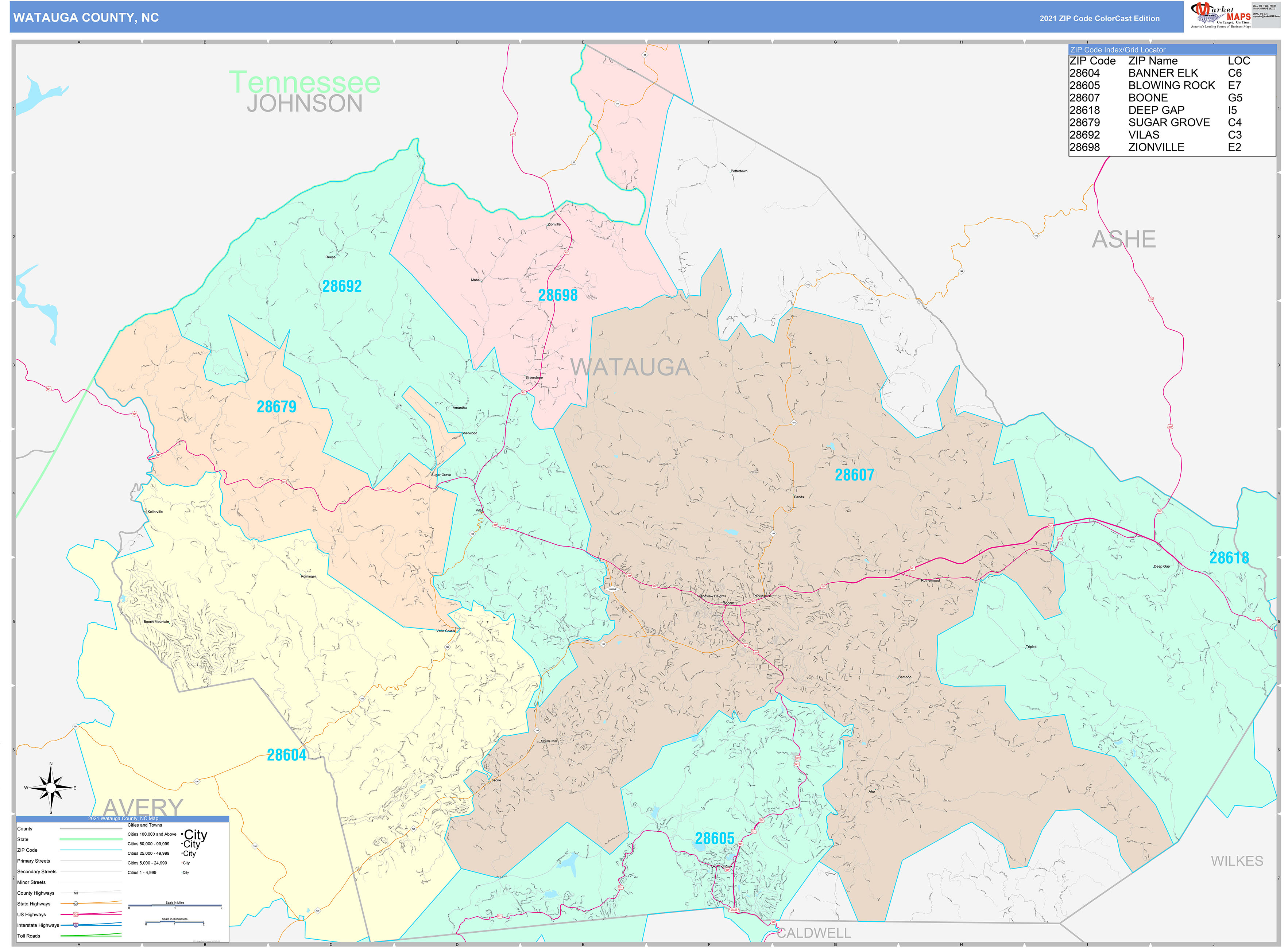Viewport: 1288px width, 948px height.
Task: Click the JOHNSON county label
Action: click(304, 104)
